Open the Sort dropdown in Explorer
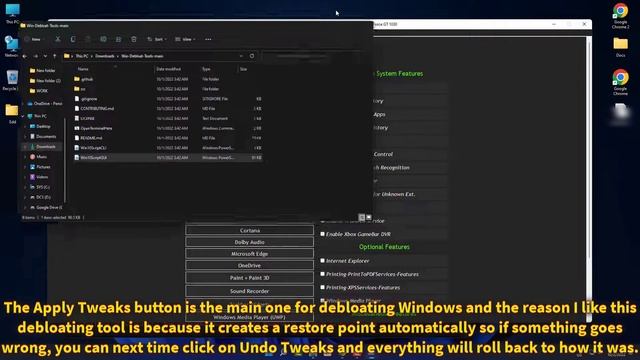640x360 pixels. (157, 39)
